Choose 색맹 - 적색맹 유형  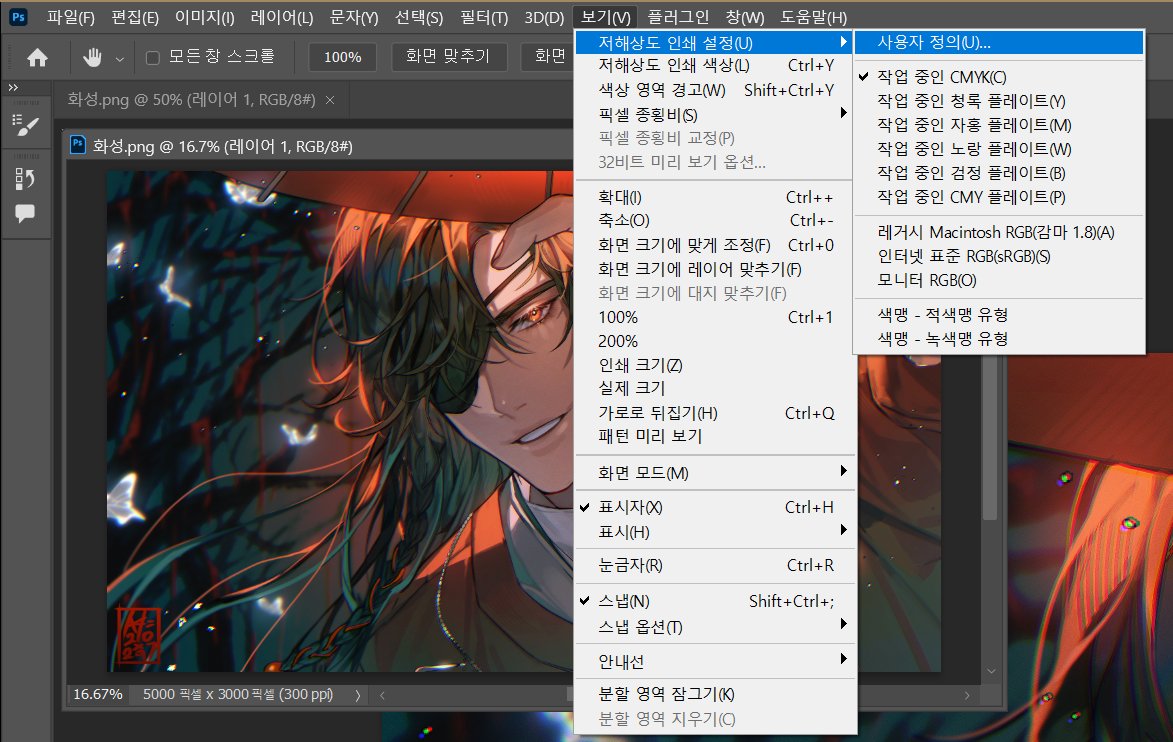point(999,314)
